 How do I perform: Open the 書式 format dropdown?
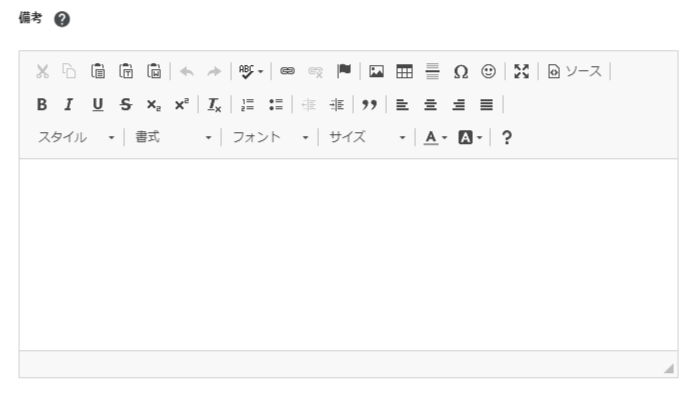[173, 137]
